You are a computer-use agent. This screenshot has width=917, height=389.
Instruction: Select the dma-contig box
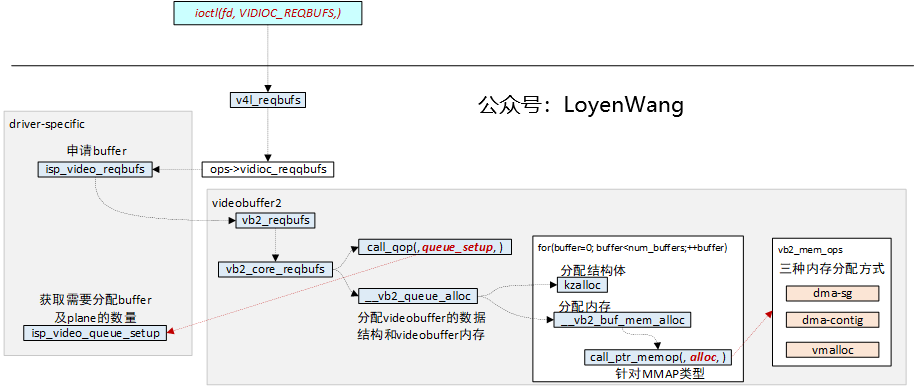833,320
